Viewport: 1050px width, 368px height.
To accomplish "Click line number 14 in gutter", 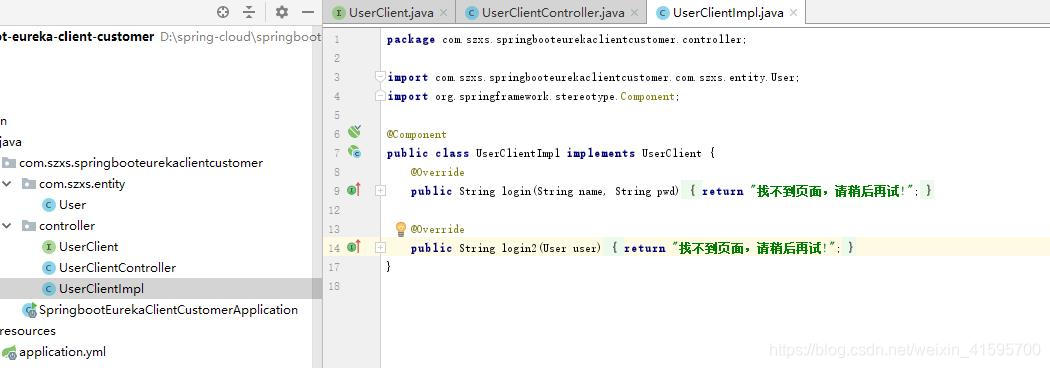I will 333,248.
